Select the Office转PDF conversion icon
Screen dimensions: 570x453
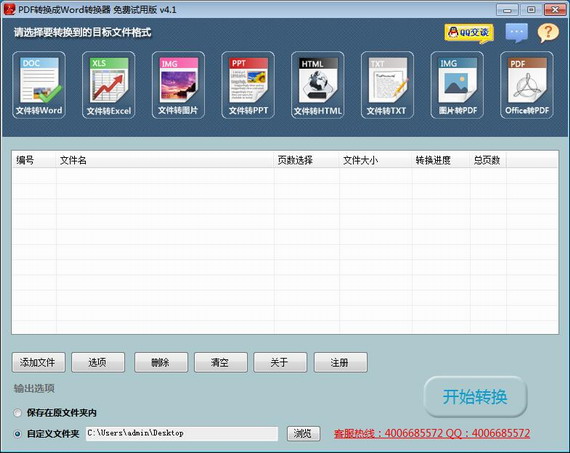click(527, 85)
